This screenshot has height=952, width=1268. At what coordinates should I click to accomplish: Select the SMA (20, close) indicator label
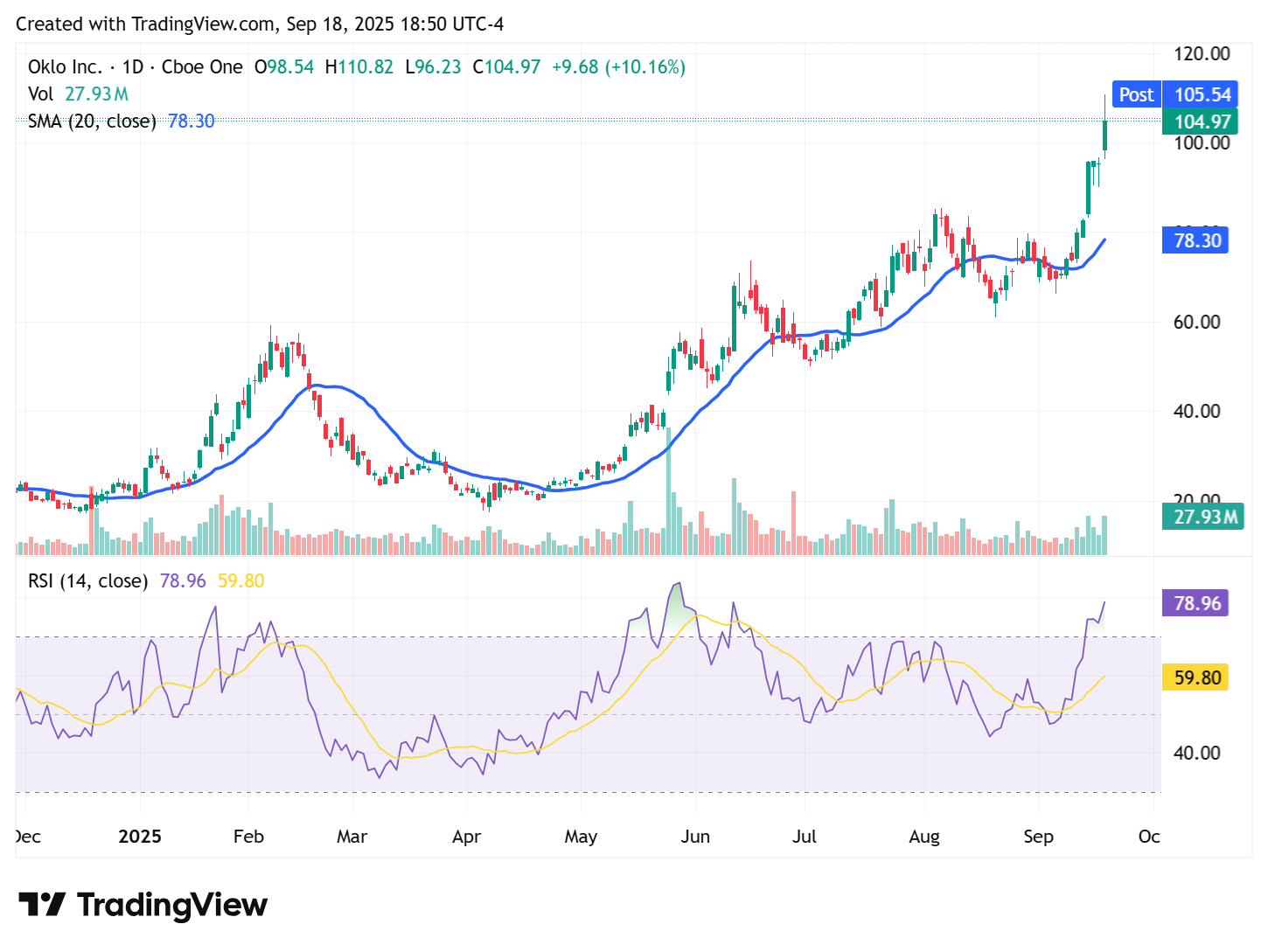91,121
